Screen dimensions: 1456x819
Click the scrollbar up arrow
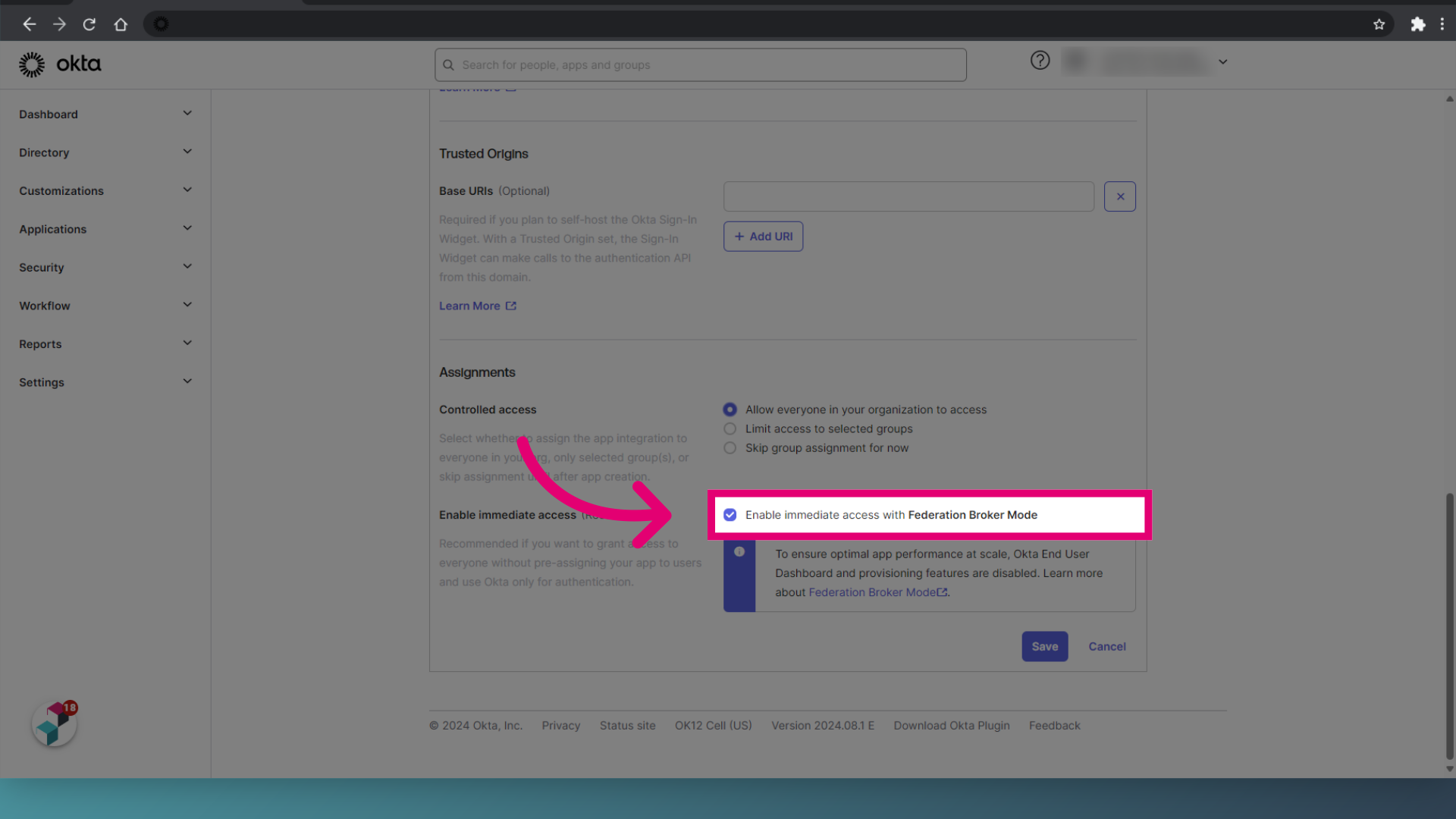coord(1449,99)
